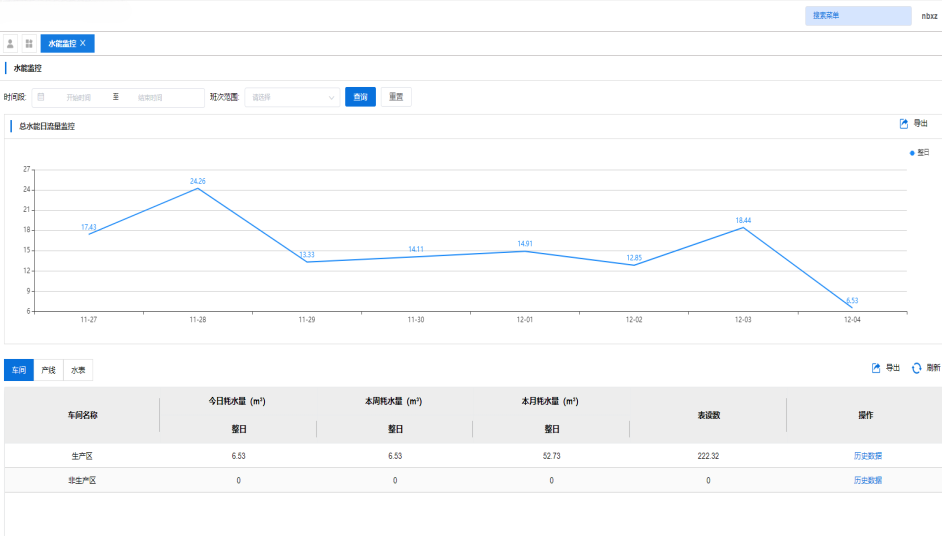Click the 重置 reset button
942x536 pixels.
coord(396,97)
